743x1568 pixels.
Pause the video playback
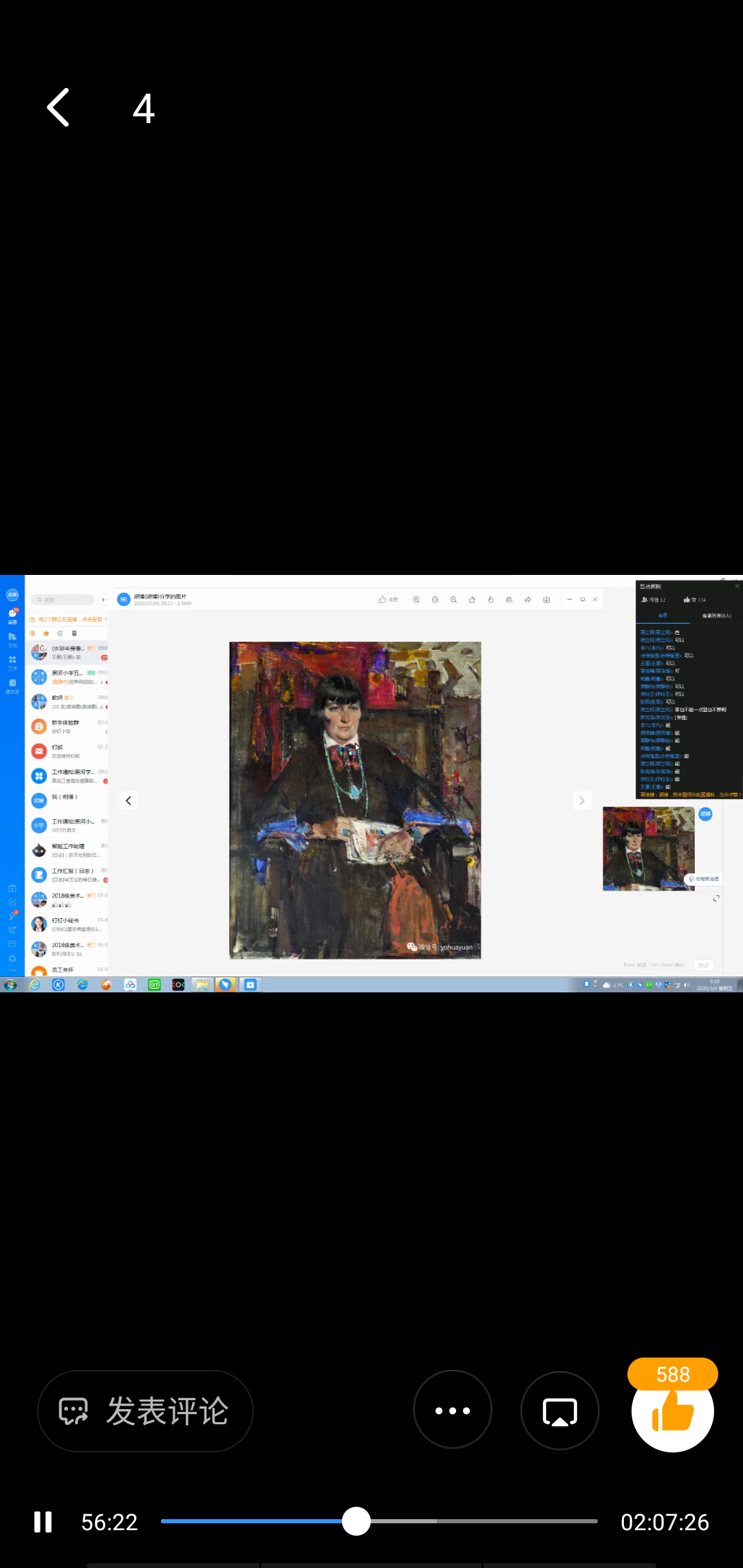click(43, 1522)
